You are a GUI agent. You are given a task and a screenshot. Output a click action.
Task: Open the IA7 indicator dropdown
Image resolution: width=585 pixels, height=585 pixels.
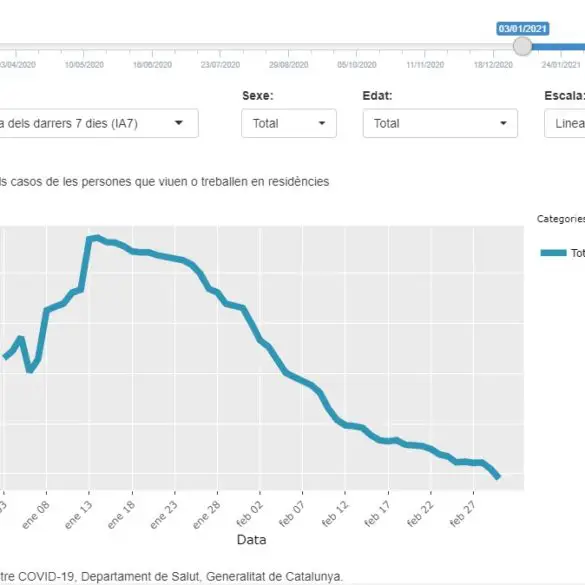(x=99, y=123)
